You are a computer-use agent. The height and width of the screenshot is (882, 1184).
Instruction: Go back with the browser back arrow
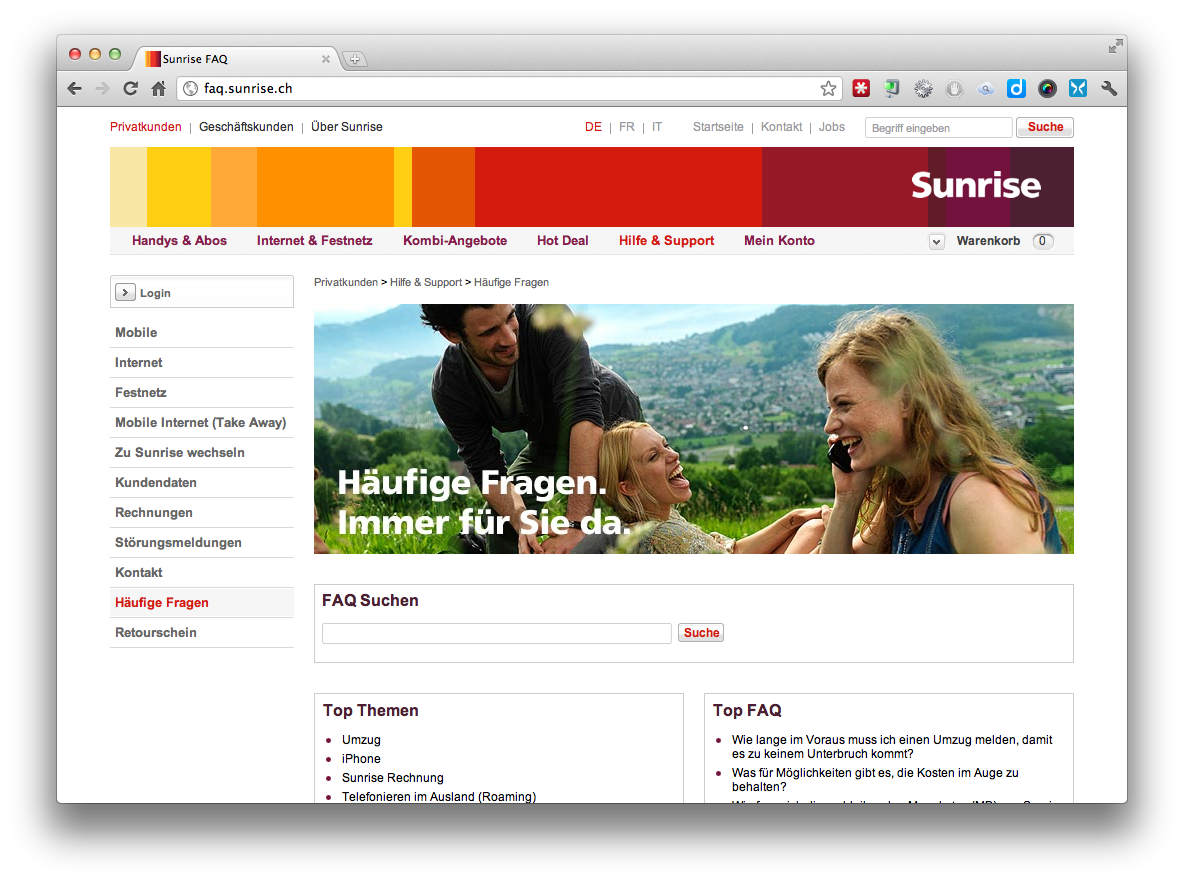(x=74, y=88)
